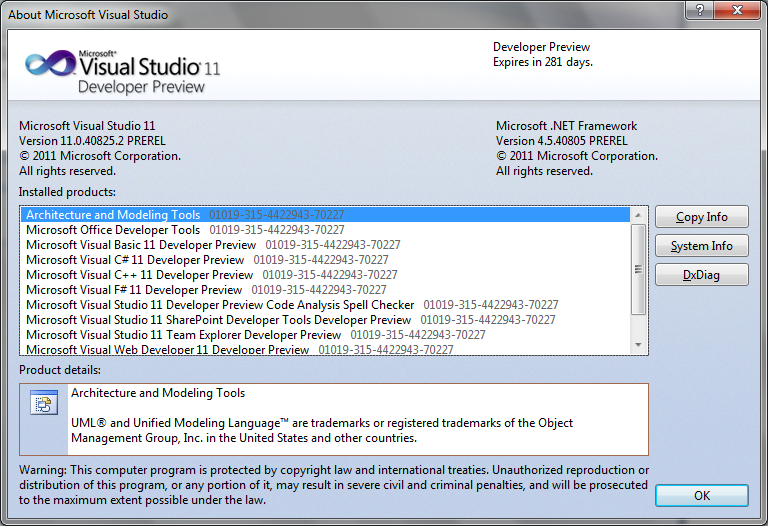Click the UML trademark description text
The width and height of the screenshot is (768, 526).
(322, 430)
